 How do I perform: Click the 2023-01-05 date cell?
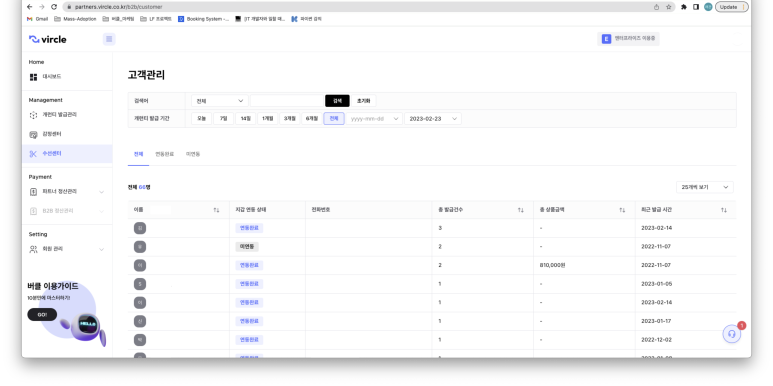(x=656, y=284)
